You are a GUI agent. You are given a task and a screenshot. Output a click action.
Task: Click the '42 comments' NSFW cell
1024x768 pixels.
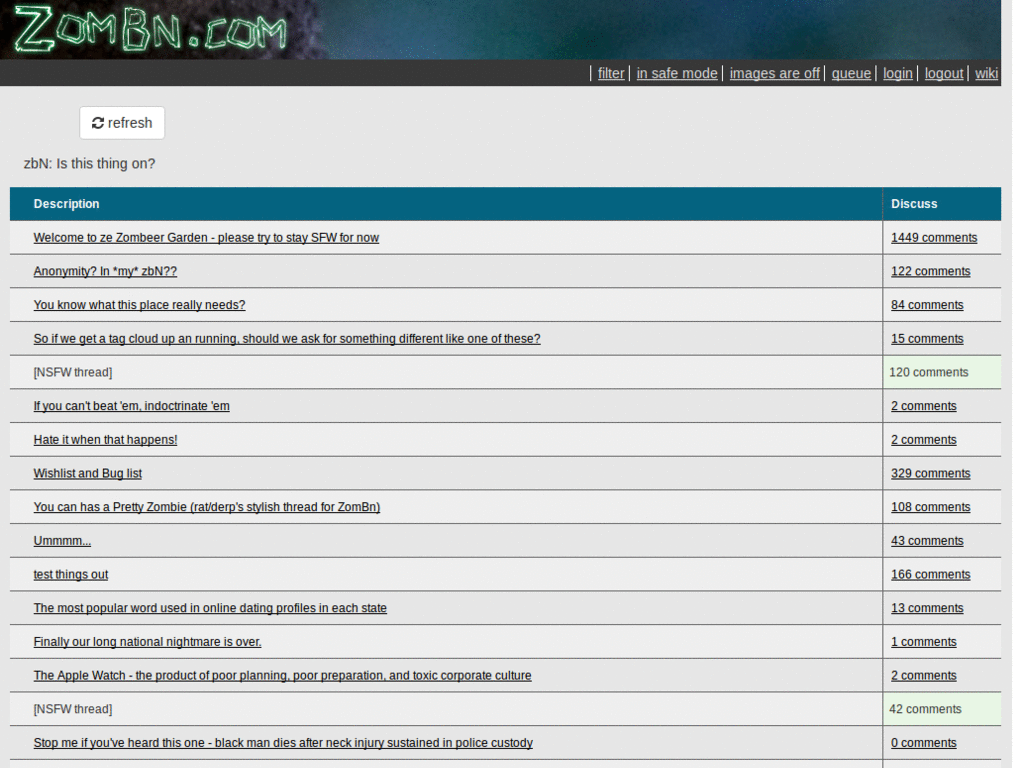pos(942,709)
